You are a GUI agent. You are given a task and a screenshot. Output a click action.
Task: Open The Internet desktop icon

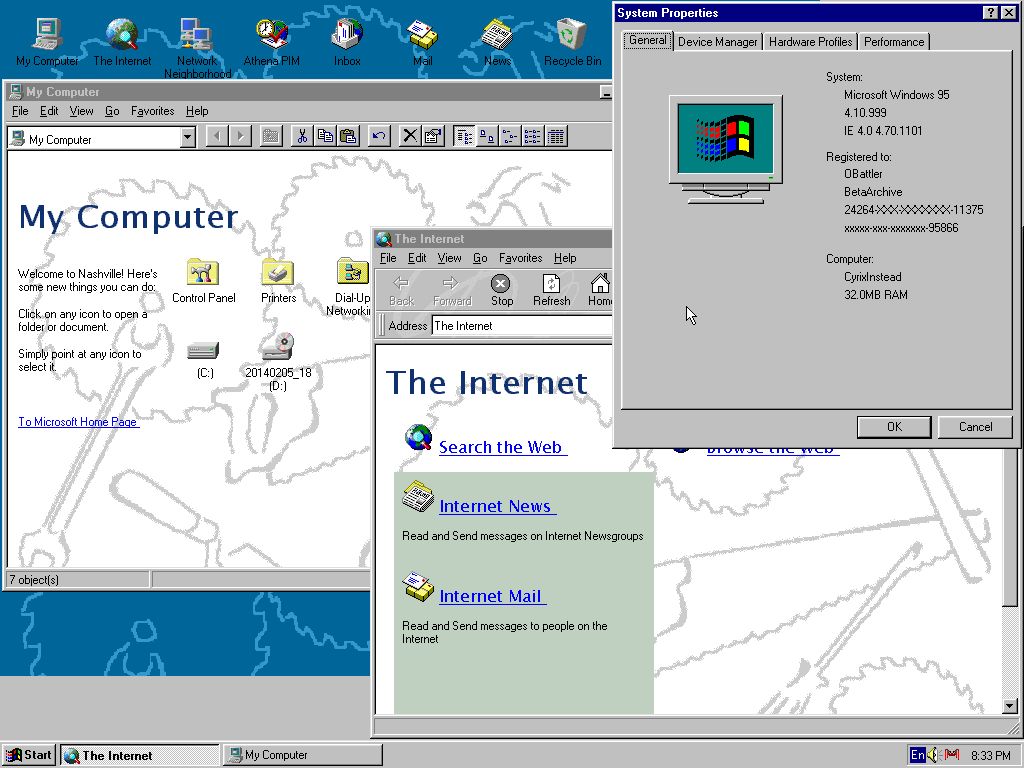pos(122,42)
